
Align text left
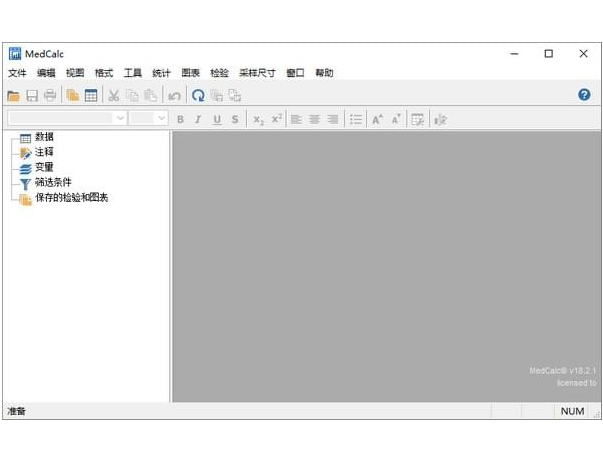296,119
